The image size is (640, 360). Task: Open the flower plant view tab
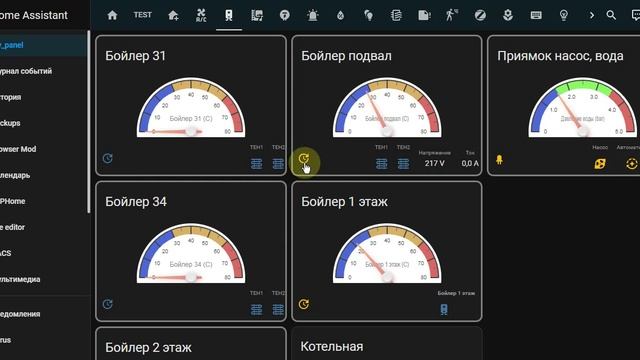coord(508,16)
